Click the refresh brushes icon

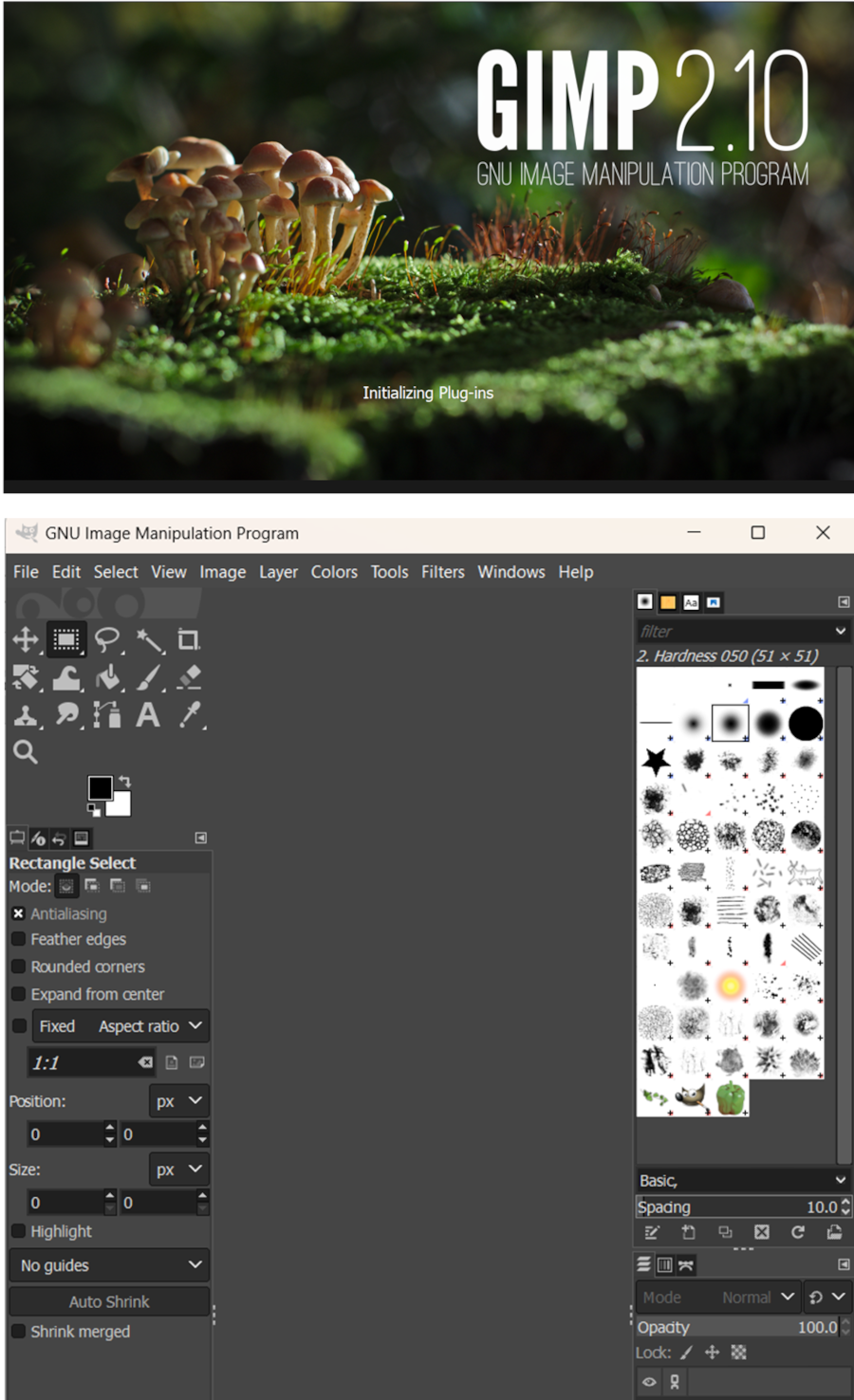(798, 1232)
